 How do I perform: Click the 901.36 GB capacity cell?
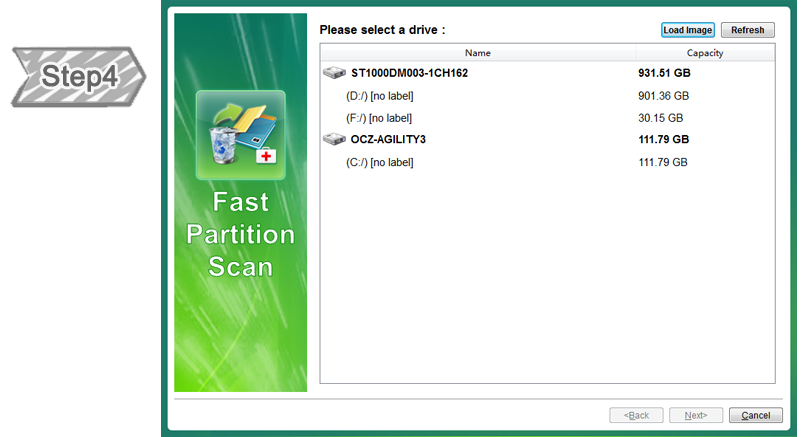[663, 96]
